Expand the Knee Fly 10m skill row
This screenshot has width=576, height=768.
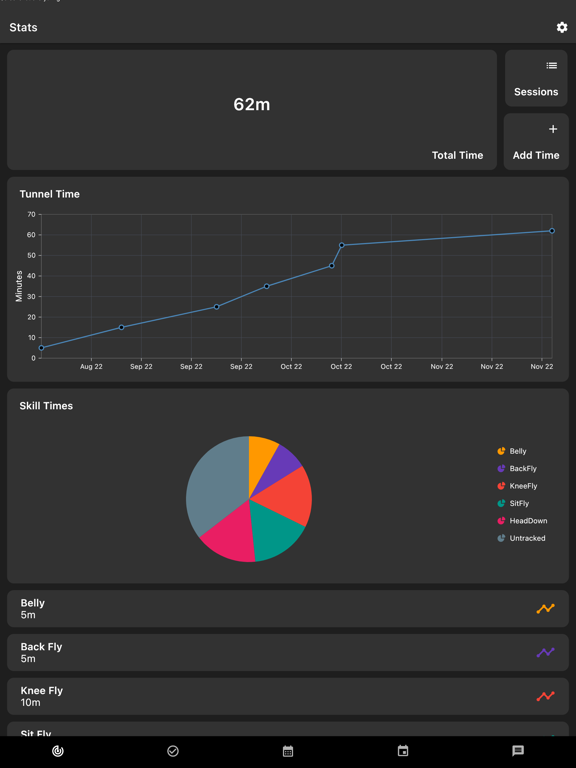point(288,696)
